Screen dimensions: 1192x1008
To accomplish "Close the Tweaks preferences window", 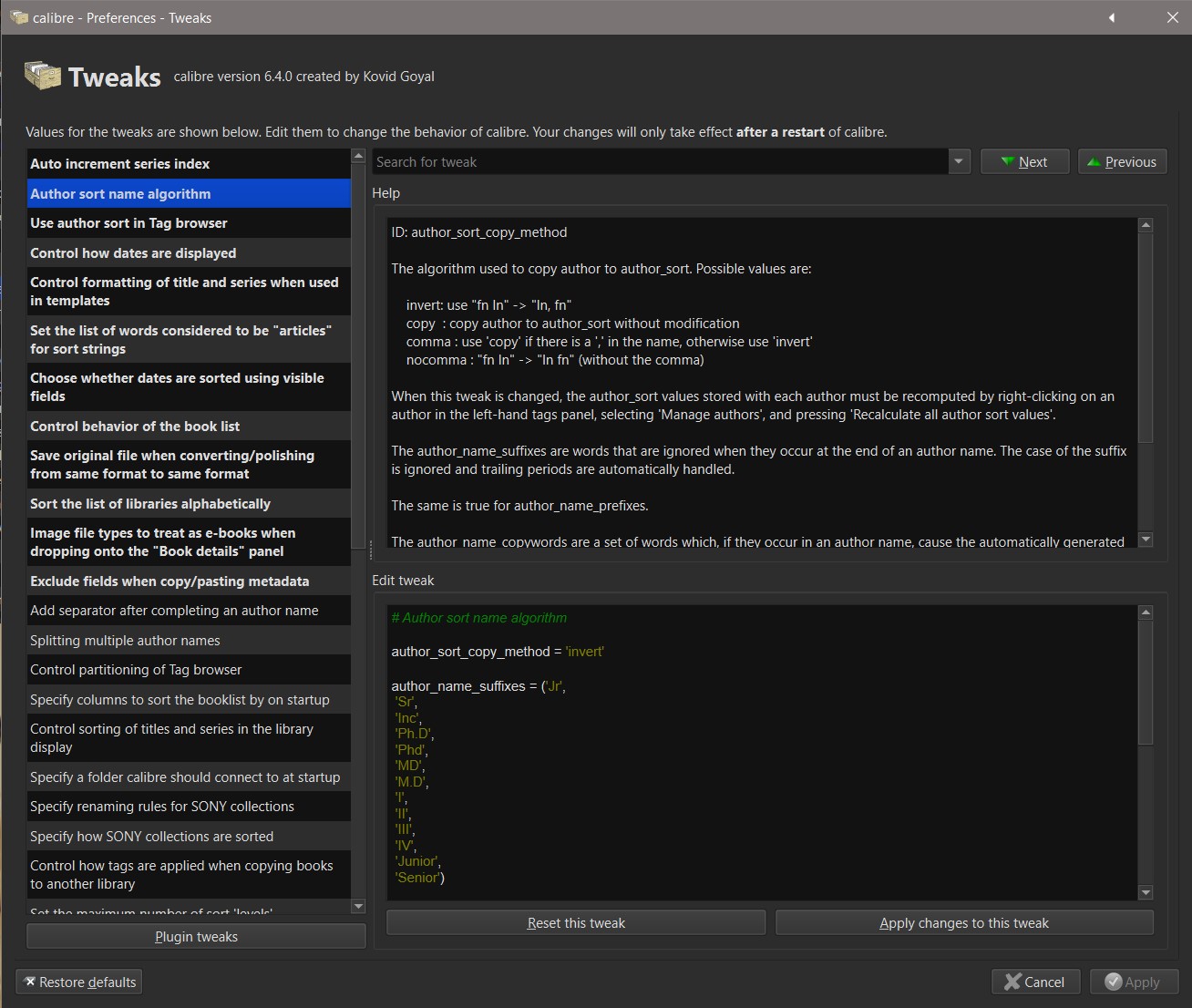I will click(x=1172, y=17).
